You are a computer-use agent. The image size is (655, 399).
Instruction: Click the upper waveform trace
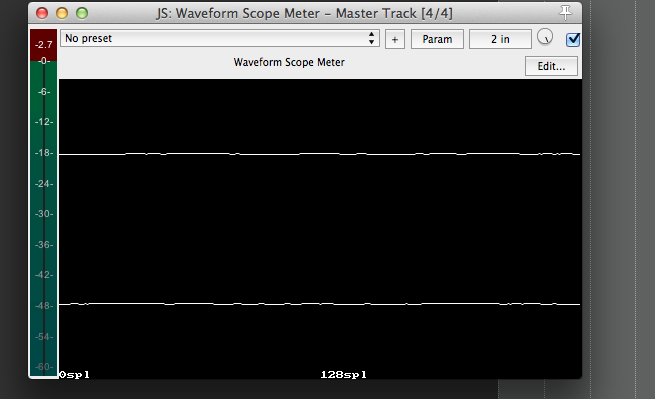tap(320, 154)
